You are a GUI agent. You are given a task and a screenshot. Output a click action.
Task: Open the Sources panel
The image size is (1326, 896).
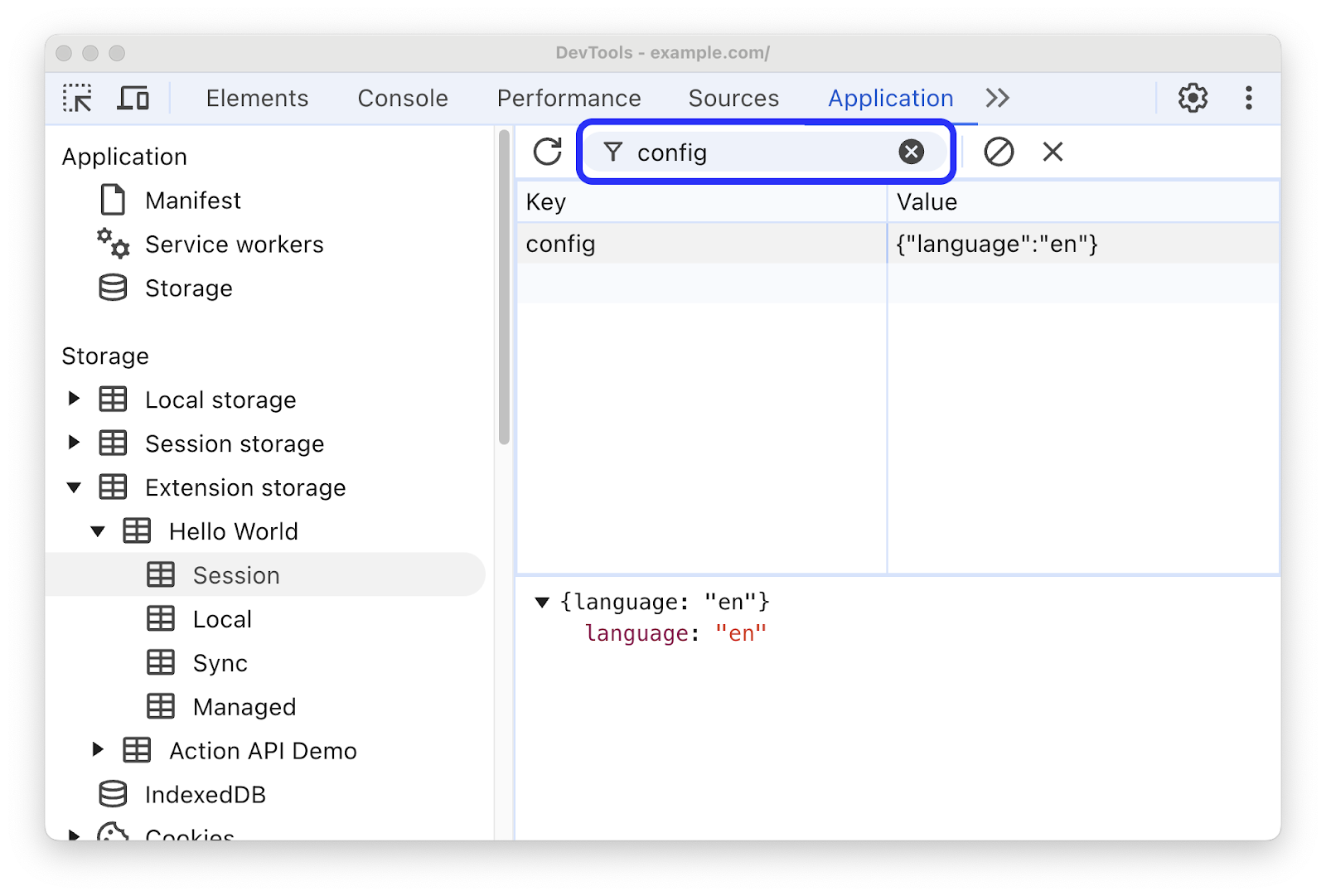pyautogui.click(x=733, y=98)
